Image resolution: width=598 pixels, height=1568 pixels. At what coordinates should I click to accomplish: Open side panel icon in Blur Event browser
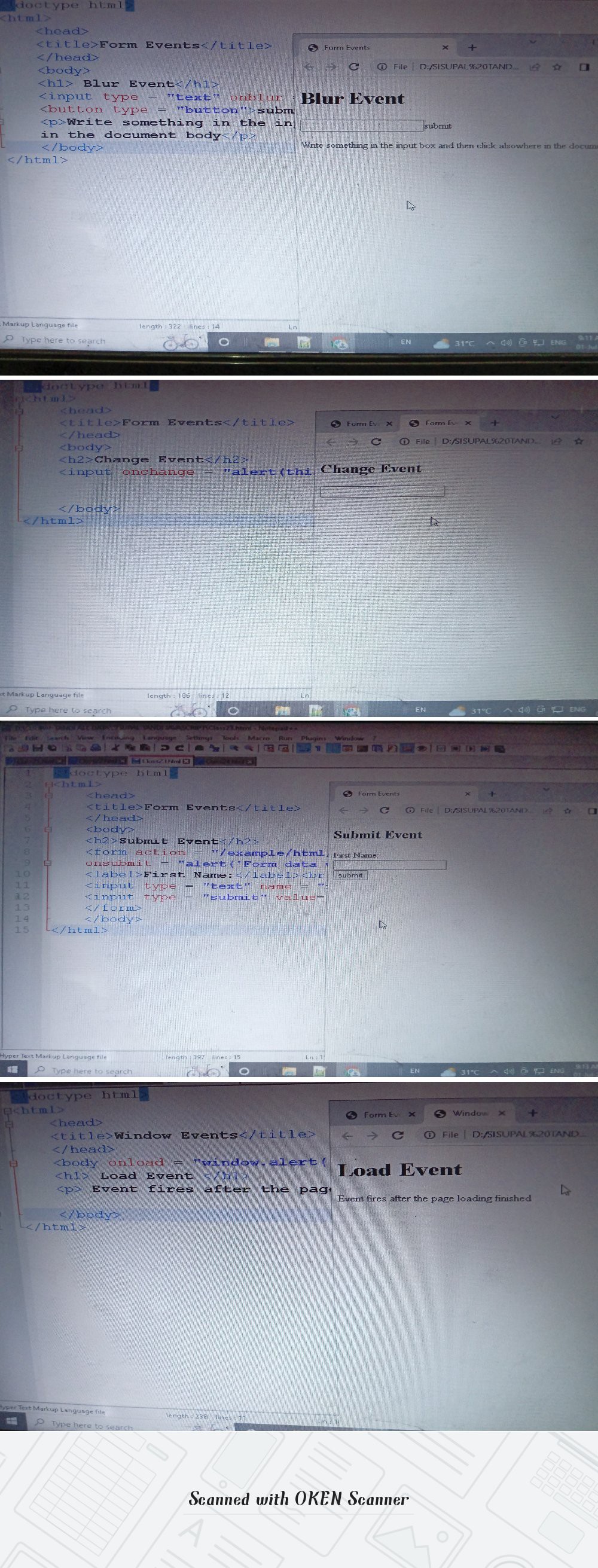(584, 67)
